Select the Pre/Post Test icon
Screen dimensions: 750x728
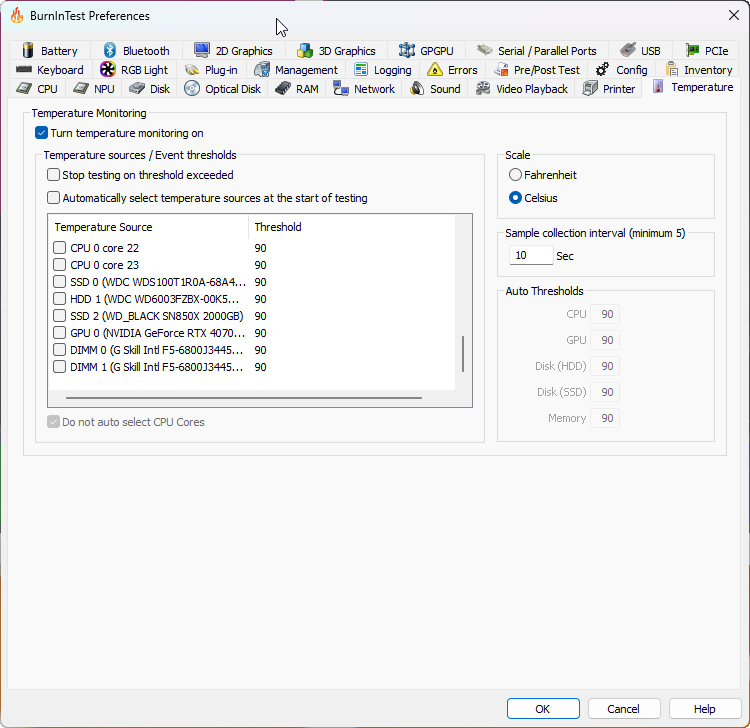(501, 69)
